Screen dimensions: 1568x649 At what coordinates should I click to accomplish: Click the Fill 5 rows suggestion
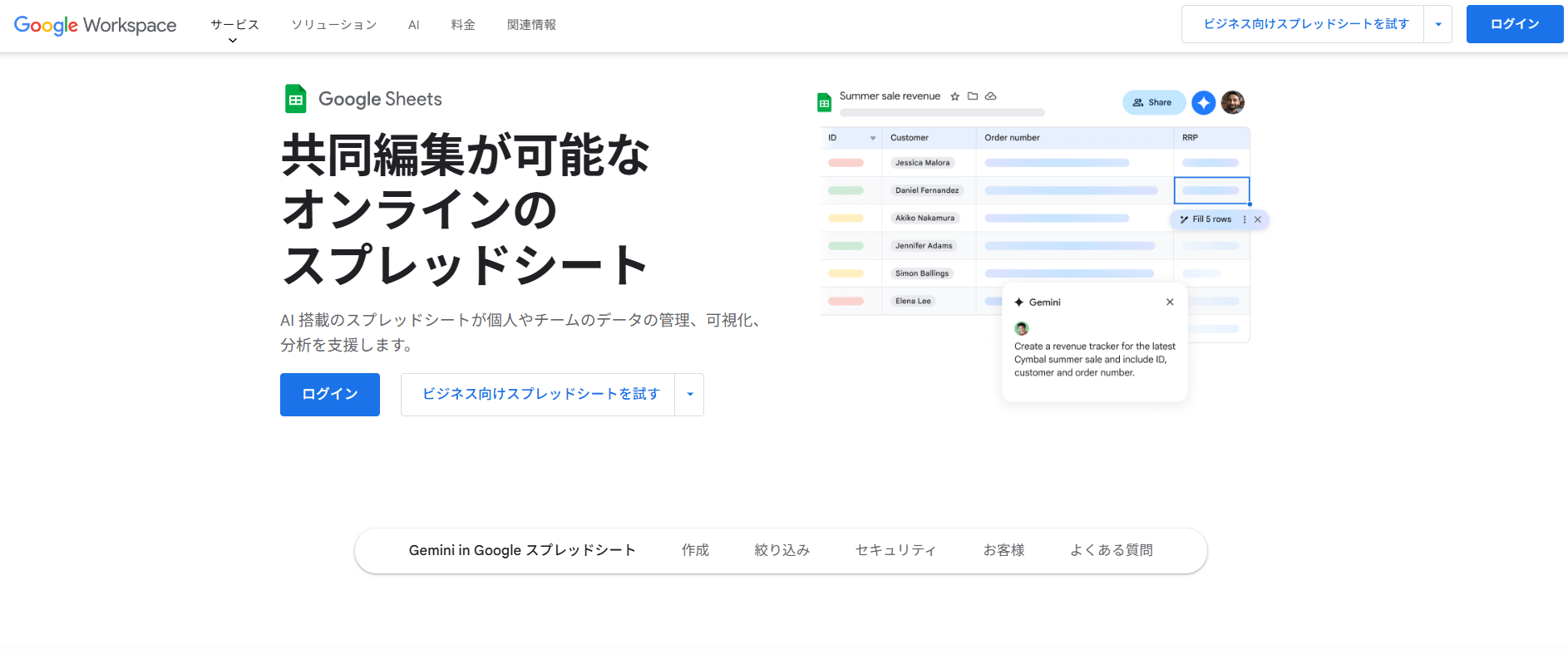pyautogui.click(x=1211, y=219)
